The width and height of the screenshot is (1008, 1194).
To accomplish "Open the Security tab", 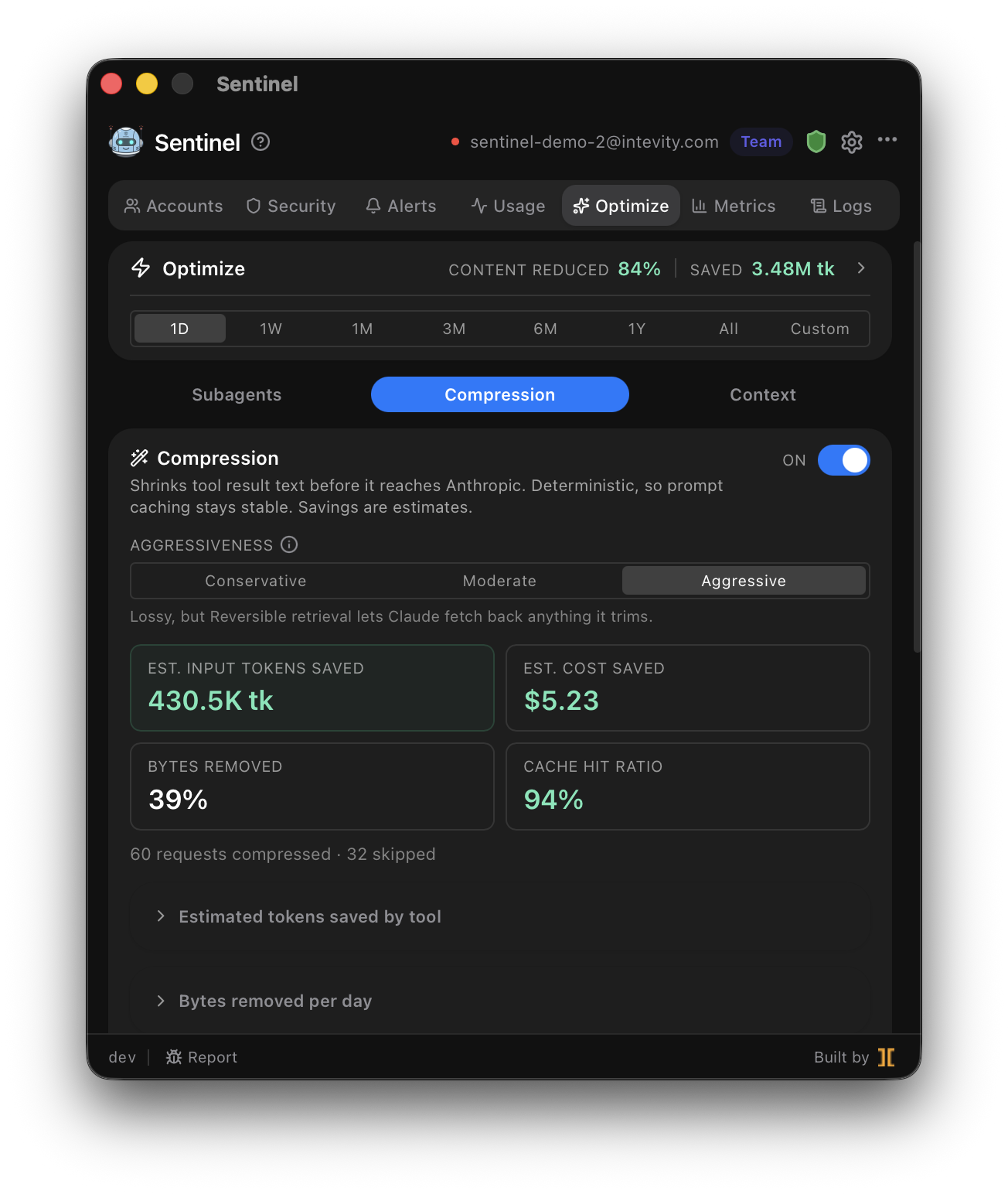I will (x=291, y=206).
